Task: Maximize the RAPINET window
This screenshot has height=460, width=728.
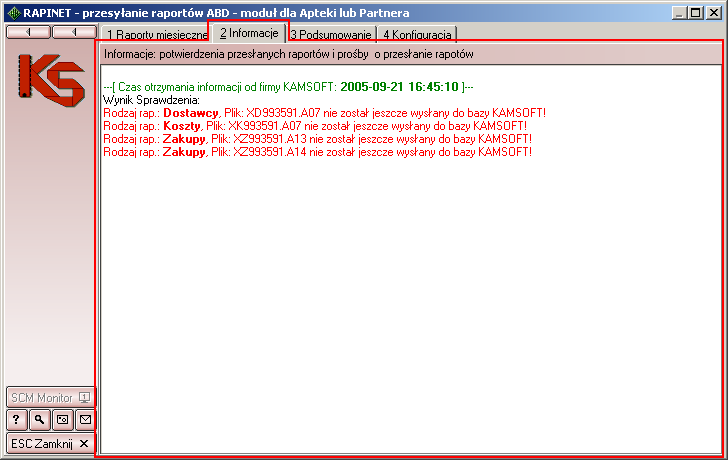Action: click(696, 13)
